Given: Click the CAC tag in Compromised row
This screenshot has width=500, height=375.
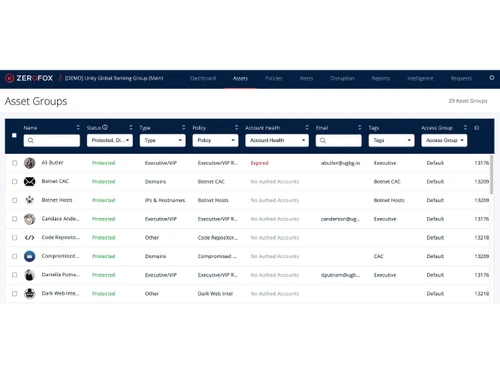Looking at the screenshot, I should click(378, 256).
